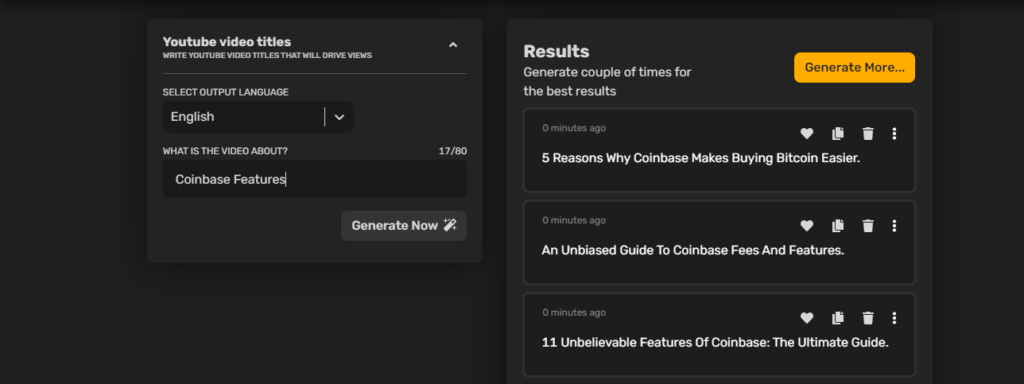Image resolution: width=1024 pixels, height=384 pixels.
Task: Copy the "An Unbiased Guide" result
Action: [x=838, y=225]
